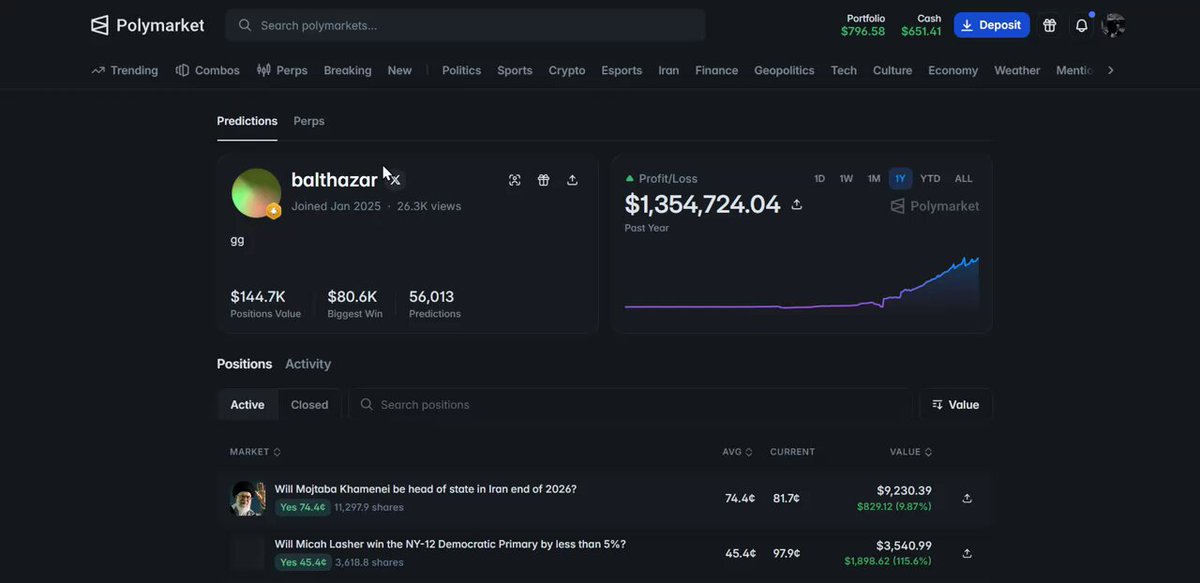Click the Deposit button
Image resolution: width=1200 pixels, height=583 pixels.
pyautogui.click(x=991, y=25)
